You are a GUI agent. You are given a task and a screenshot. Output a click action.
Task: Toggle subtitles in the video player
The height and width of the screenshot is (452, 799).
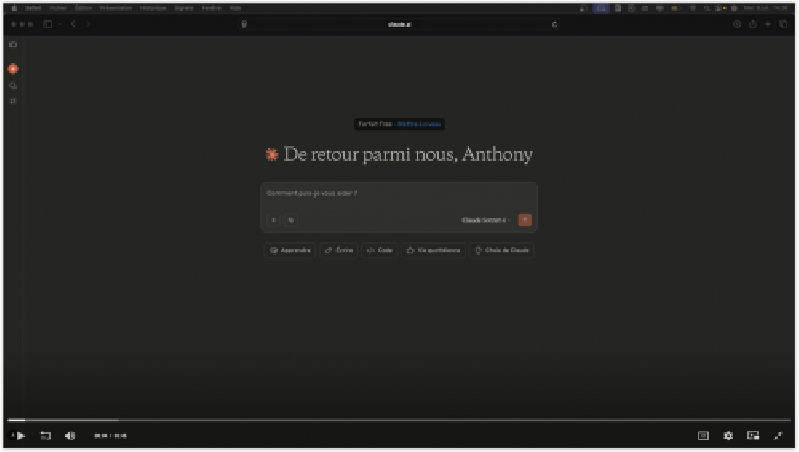(x=703, y=436)
